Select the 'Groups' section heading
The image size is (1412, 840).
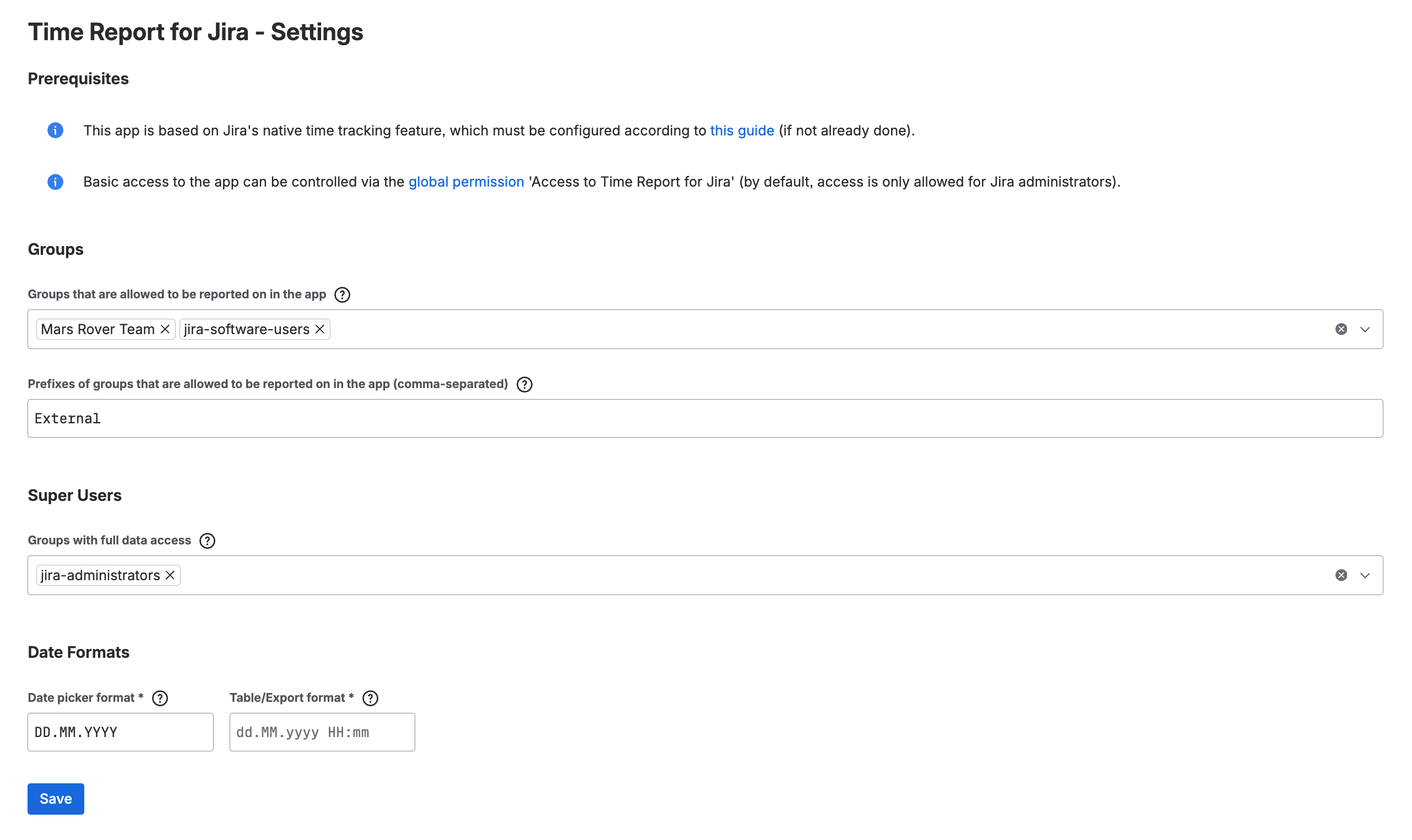(55, 249)
